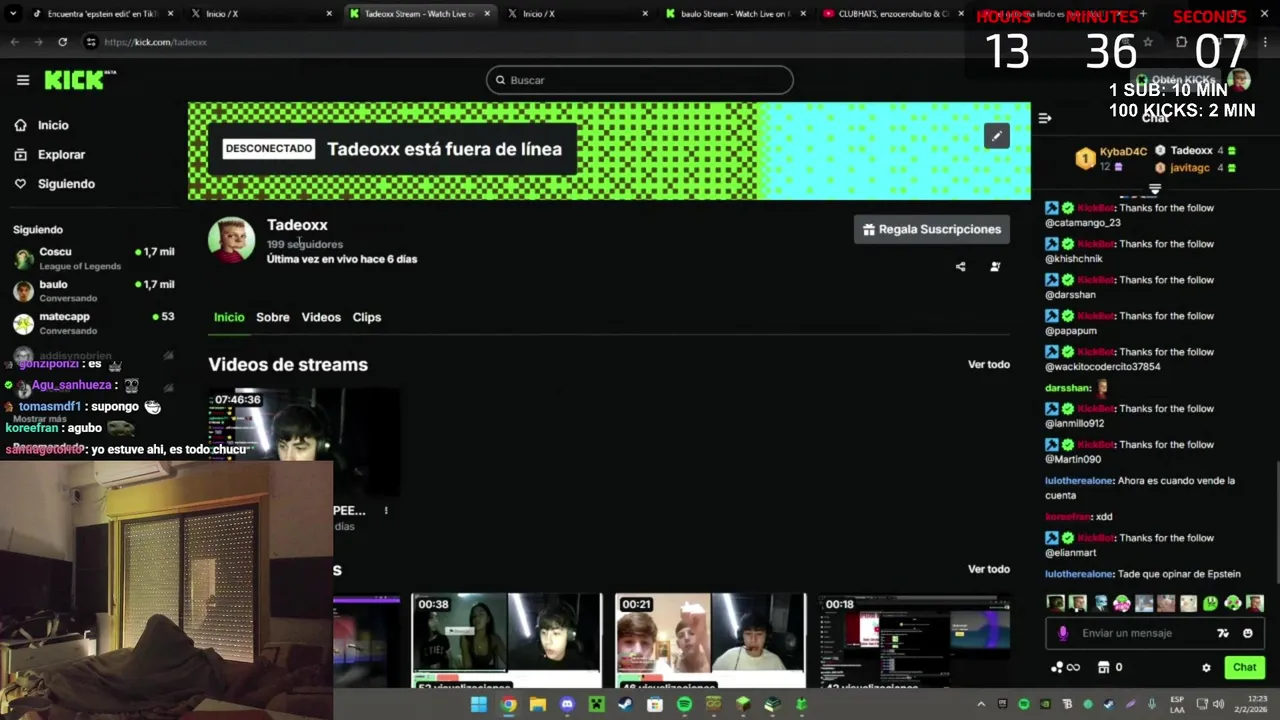Switch to the baulo Stream browser tab
Screen dimensions: 1280x720
tap(735, 14)
